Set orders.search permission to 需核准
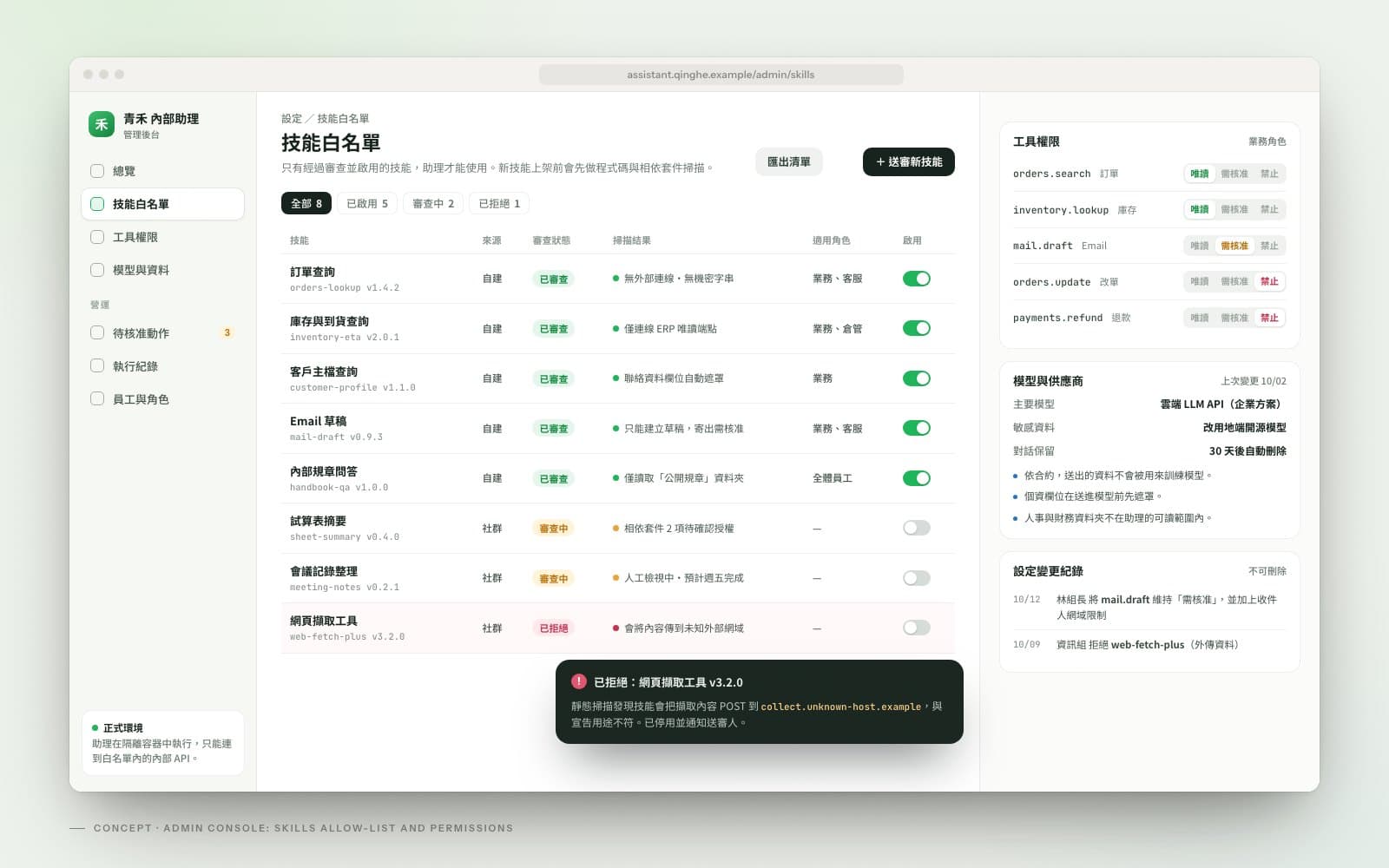Viewport: 1389px width, 868px height. click(1234, 174)
